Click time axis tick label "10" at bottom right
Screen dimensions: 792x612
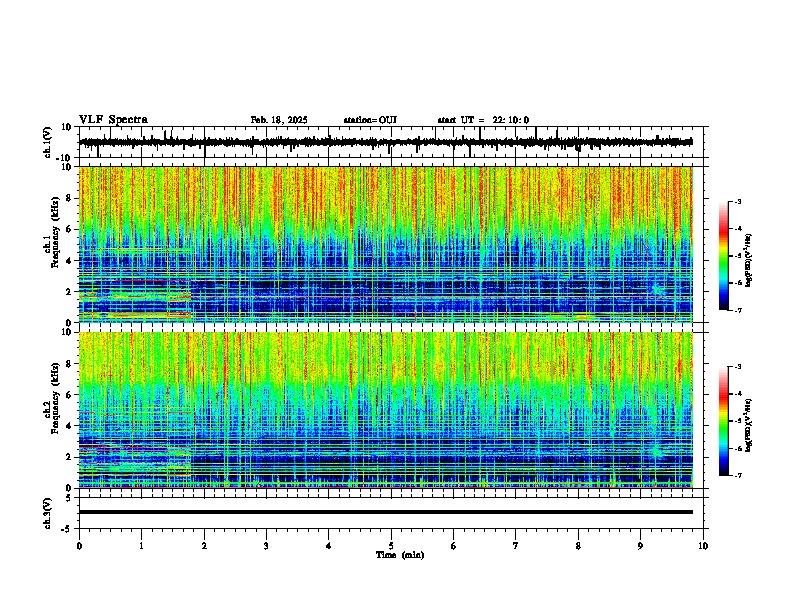(703, 546)
